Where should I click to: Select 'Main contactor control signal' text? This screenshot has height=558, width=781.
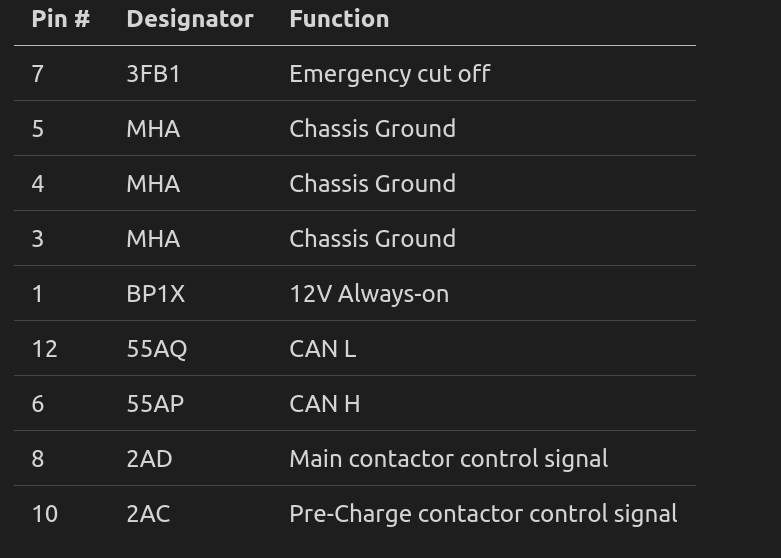click(x=448, y=459)
